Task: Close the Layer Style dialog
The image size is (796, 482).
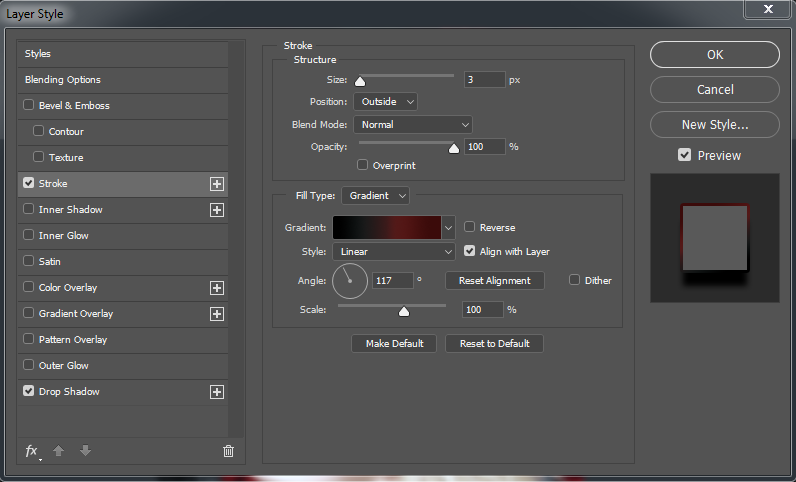Action: point(768,9)
